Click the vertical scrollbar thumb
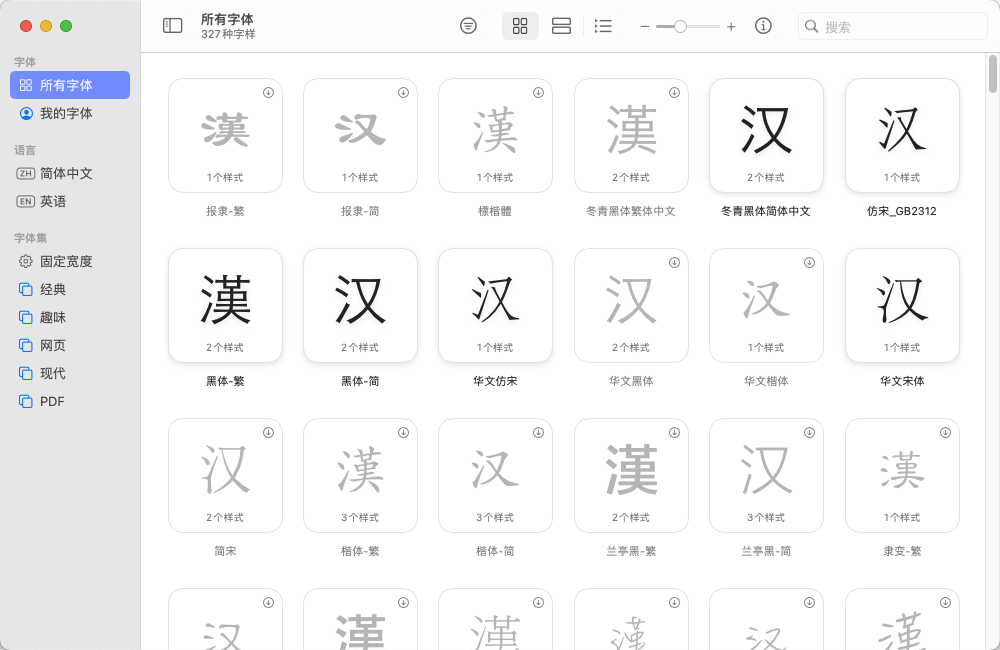 click(x=992, y=74)
